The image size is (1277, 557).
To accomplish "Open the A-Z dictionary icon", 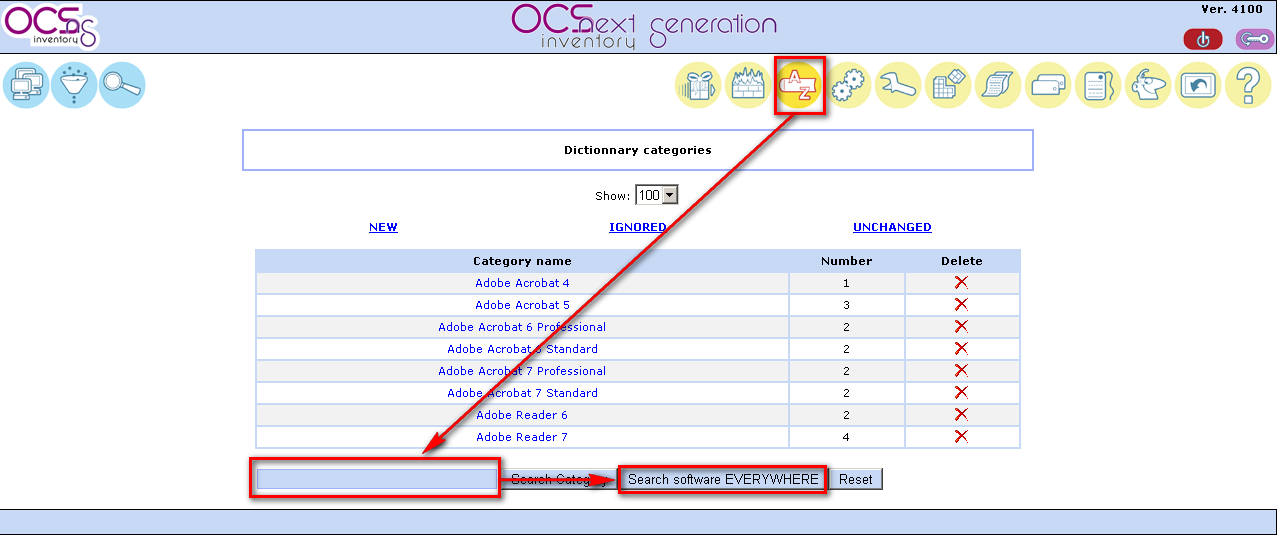I will (799, 86).
